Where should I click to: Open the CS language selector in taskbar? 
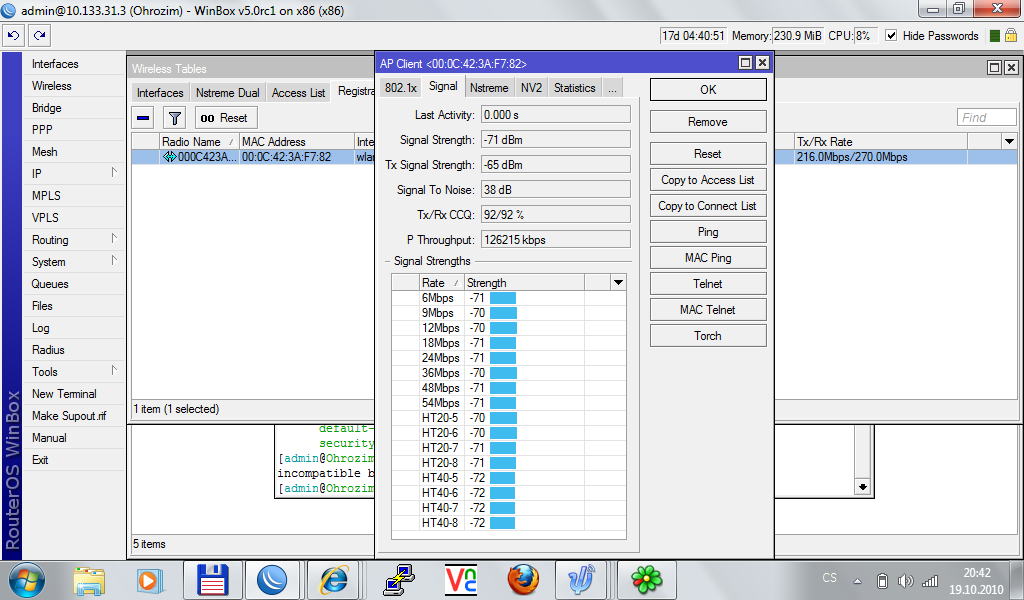point(829,578)
